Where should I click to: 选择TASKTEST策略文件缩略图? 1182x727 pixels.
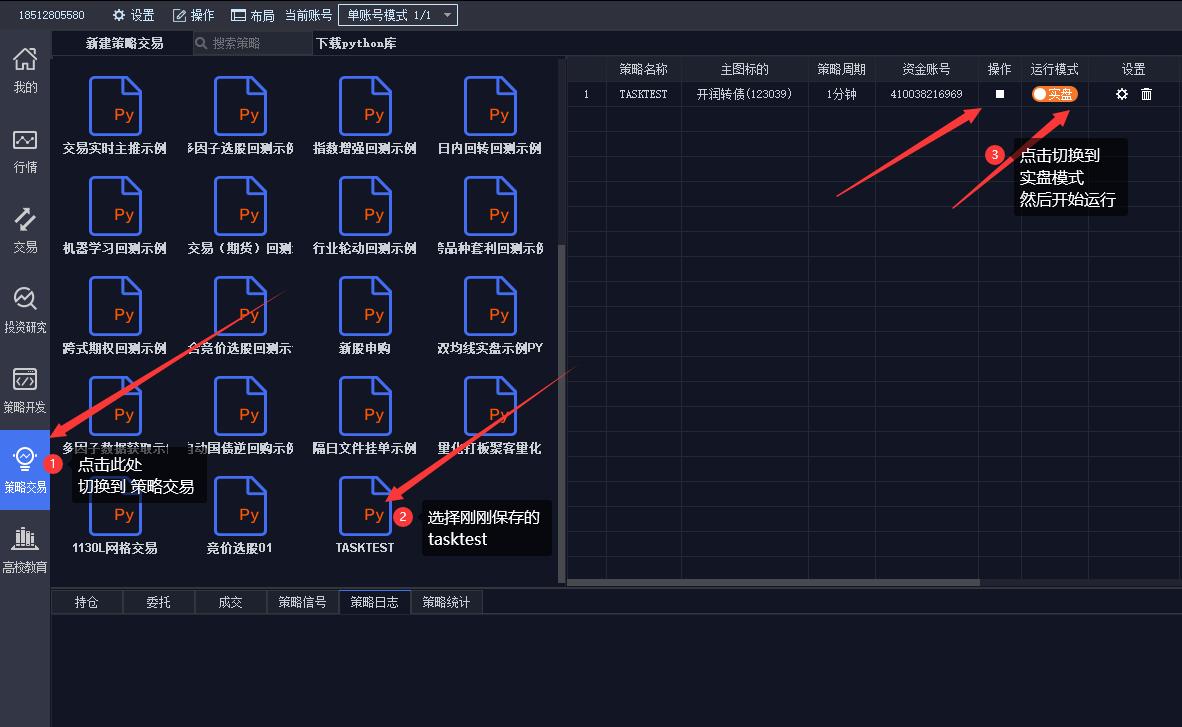tap(366, 506)
